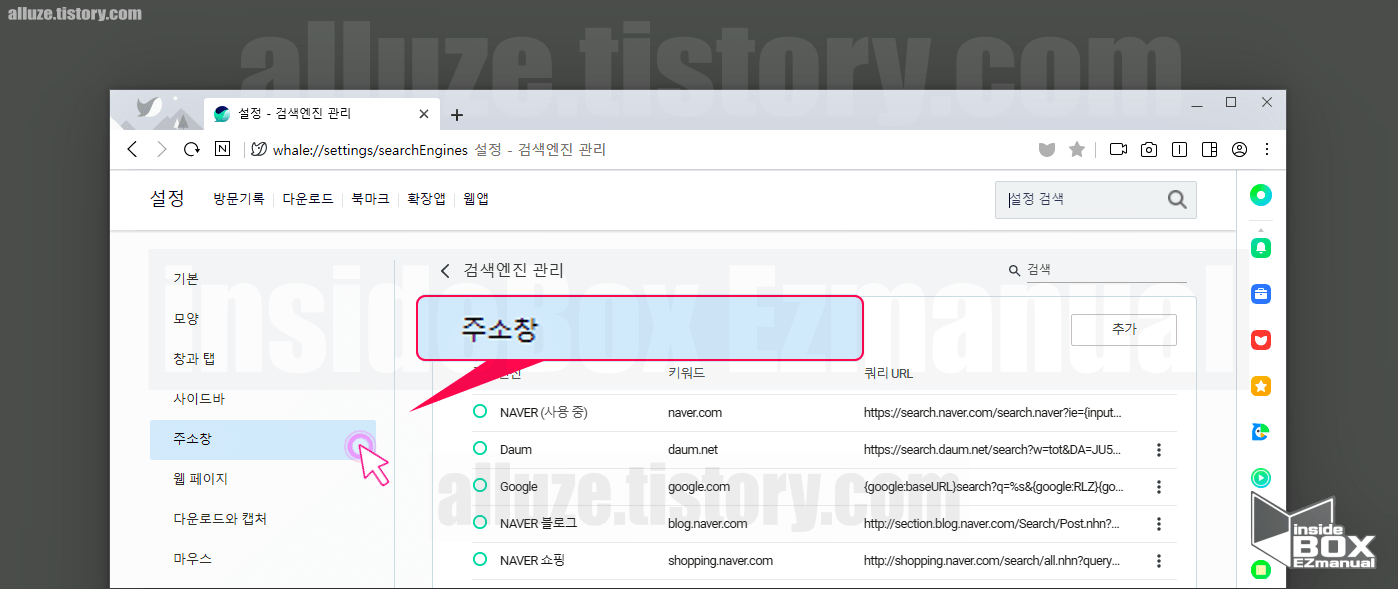Open the red Pocket sidebar icon
Image resolution: width=1398 pixels, height=589 pixels.
coord(1261,340)
